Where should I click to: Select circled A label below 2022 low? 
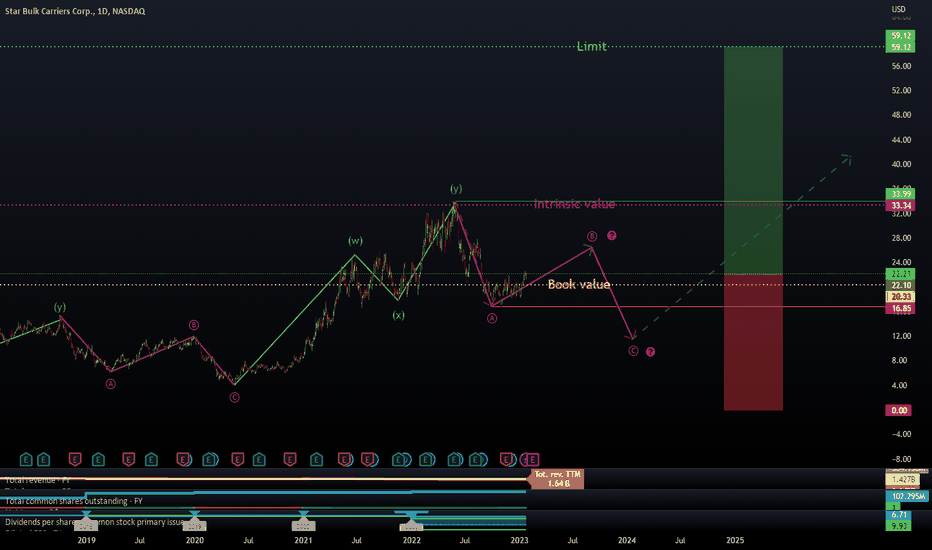pos(492,318)
